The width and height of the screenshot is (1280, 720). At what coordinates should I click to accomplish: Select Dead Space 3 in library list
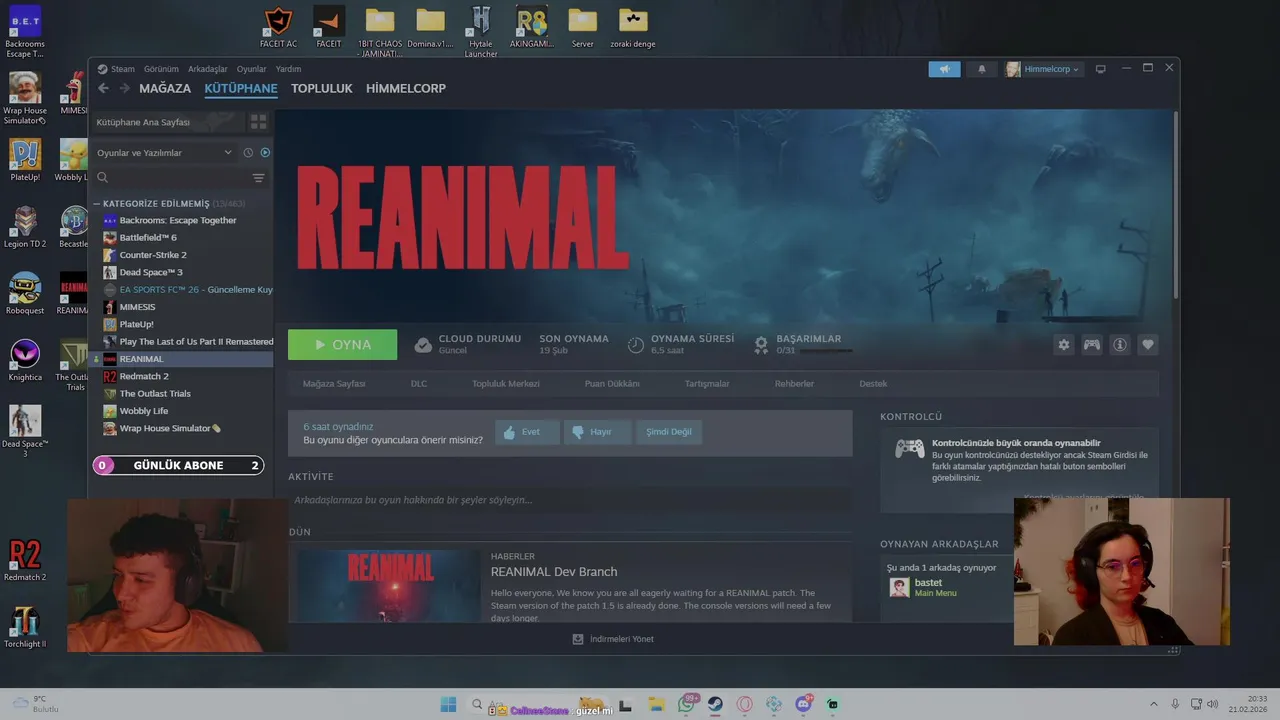pyautogui.click(x=181, y=272)
